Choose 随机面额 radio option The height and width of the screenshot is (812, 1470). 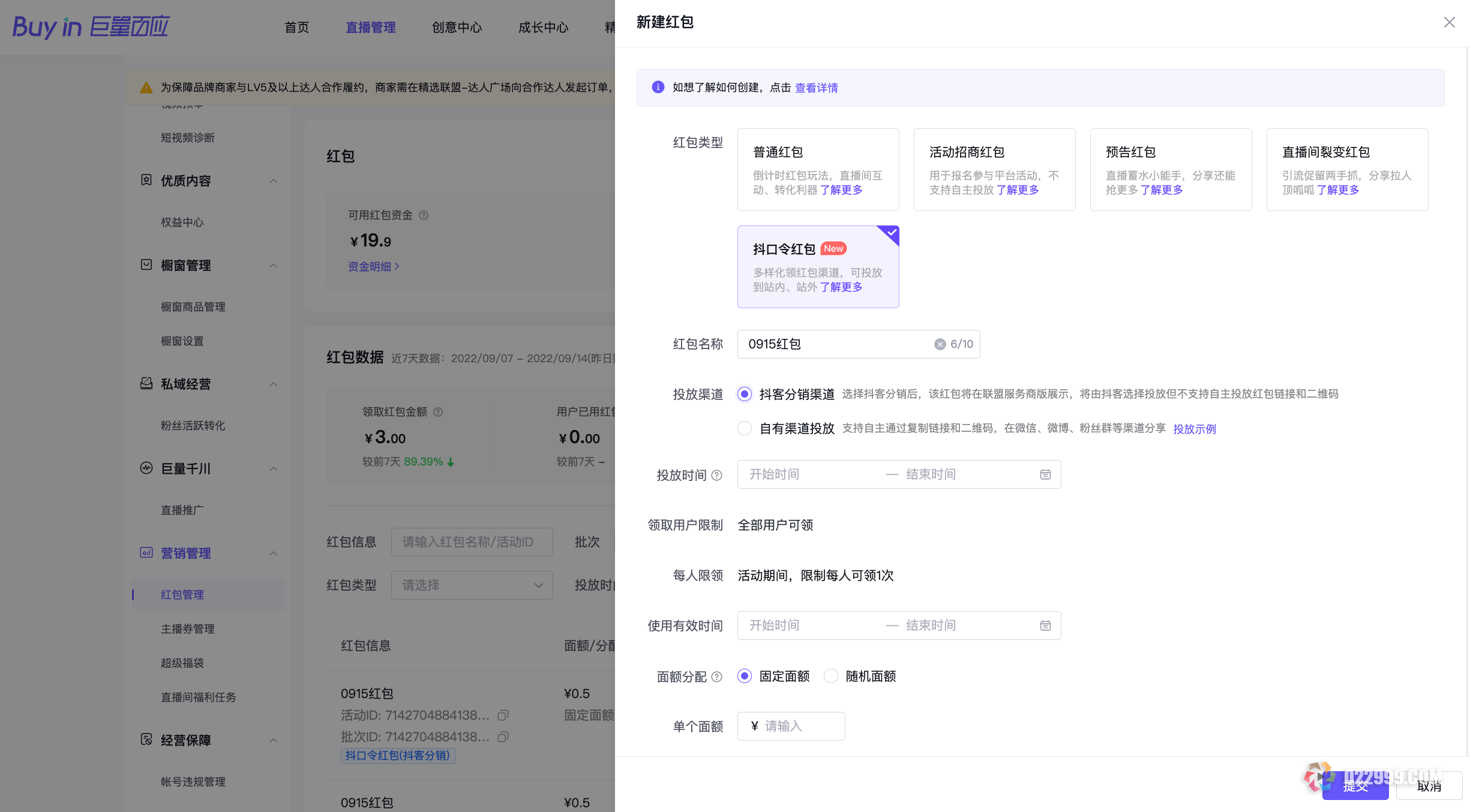(831, 676)
